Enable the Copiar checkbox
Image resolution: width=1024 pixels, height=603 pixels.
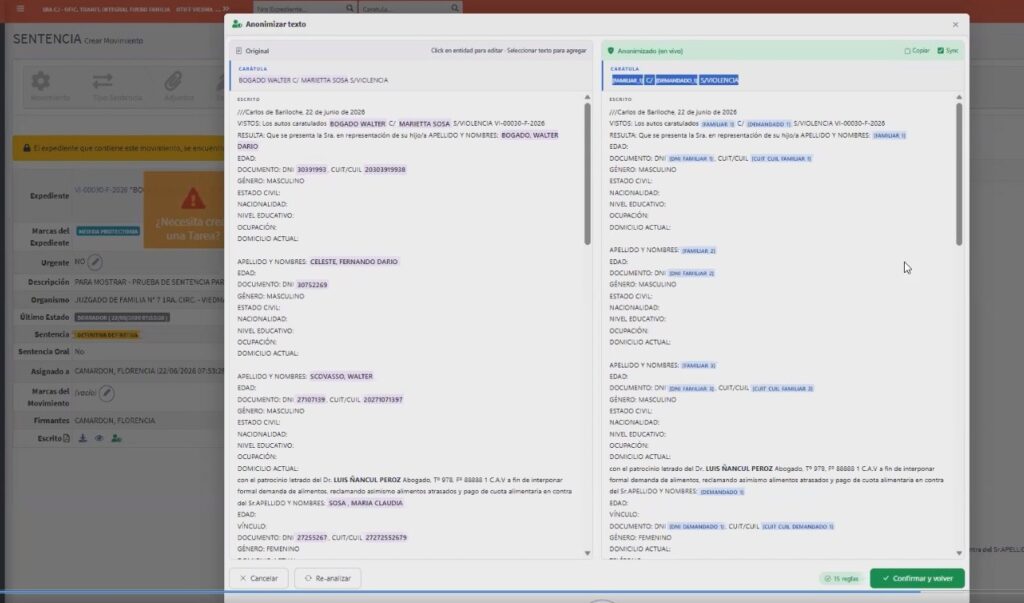[907, 50]
